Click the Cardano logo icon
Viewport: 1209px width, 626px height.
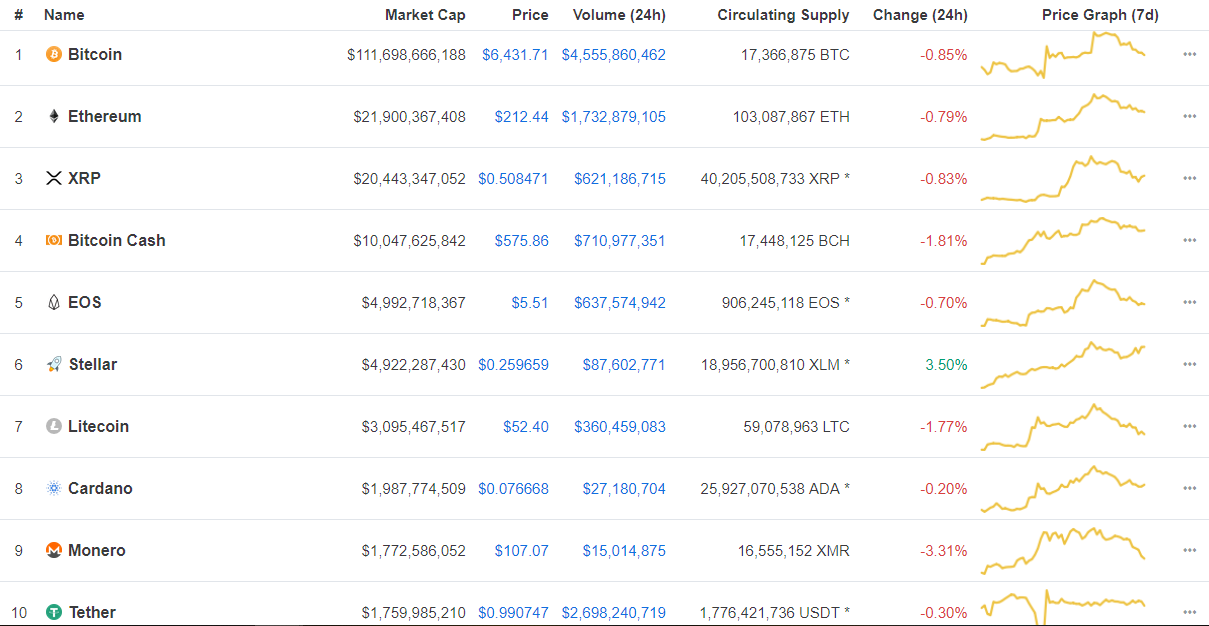54,489
